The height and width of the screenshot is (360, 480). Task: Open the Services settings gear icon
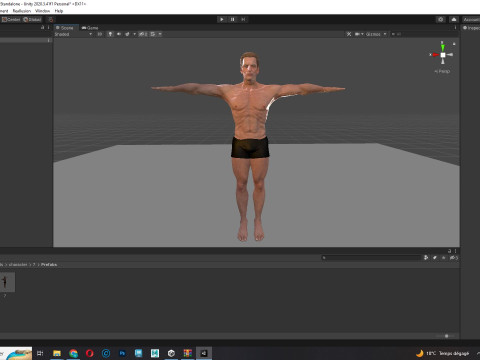[441, 20]
